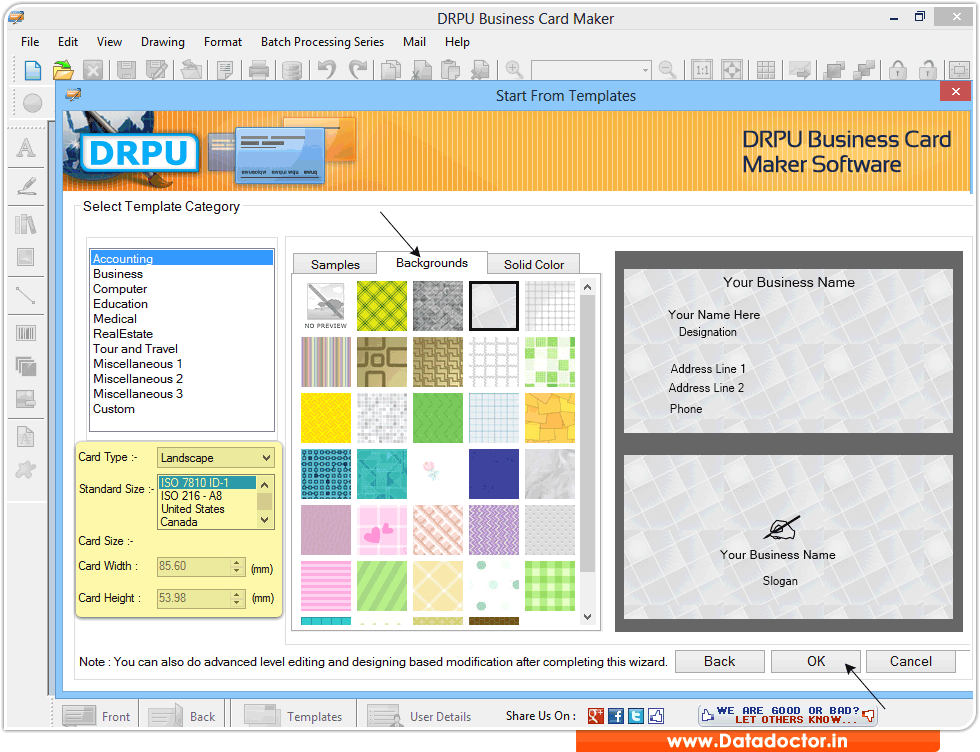Screen dimensions: 980x752
Task: Click backgrounds list scroll down arrow
Action: tap(587, 617)
